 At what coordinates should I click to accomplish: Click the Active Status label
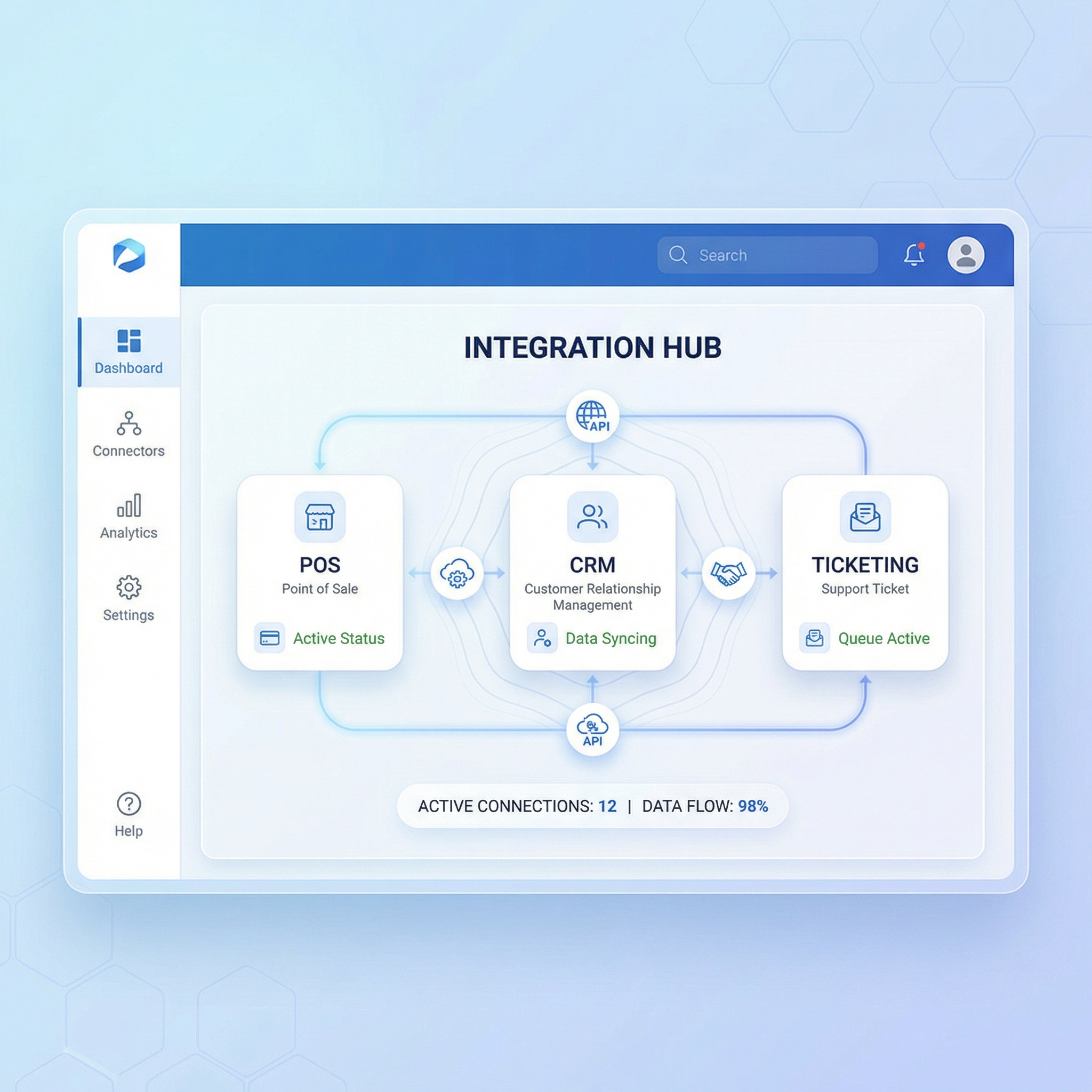pos(339,639)
